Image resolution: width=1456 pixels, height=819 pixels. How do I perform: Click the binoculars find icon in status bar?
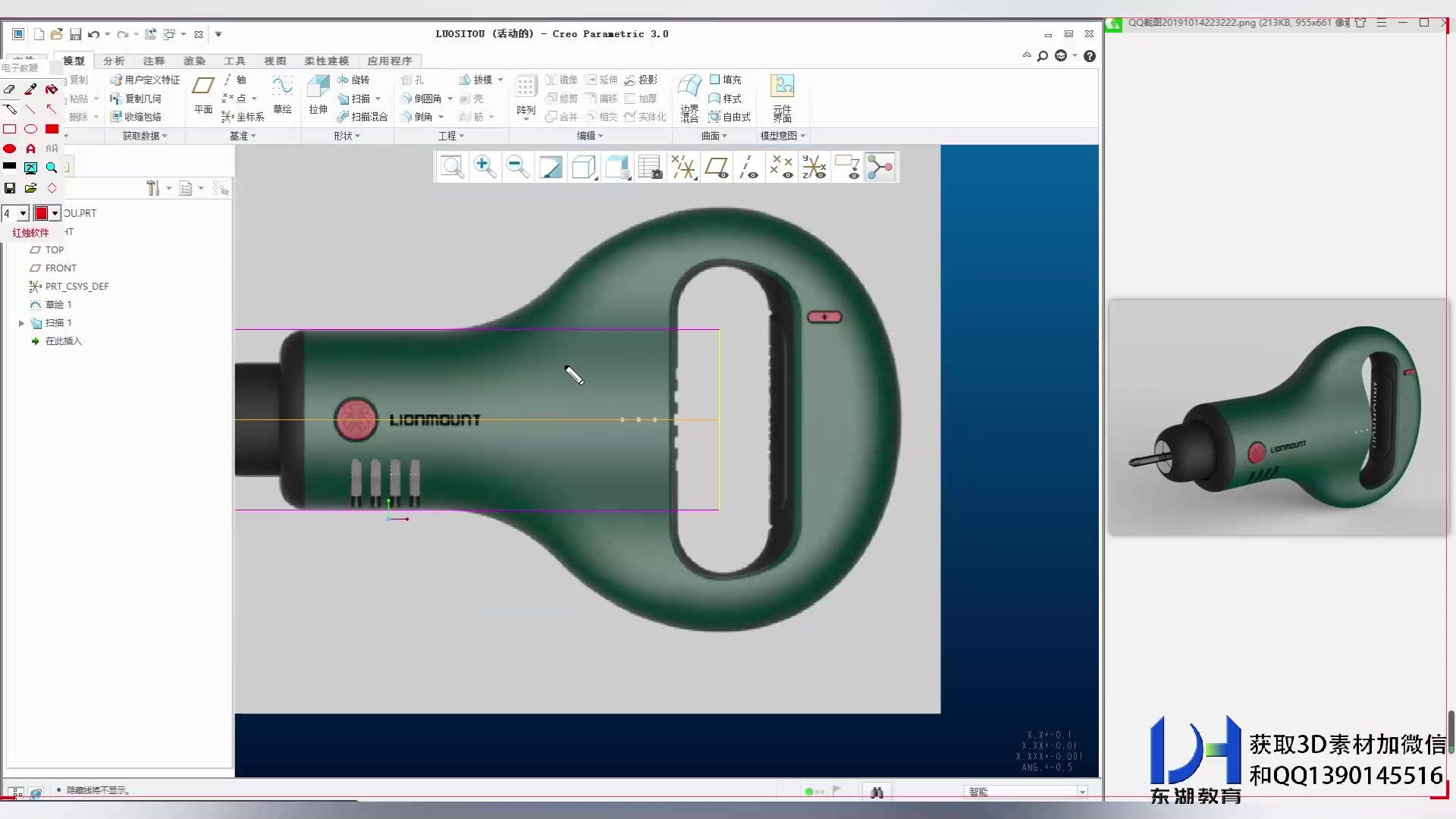pyautogui.click(x=877, y=792)
